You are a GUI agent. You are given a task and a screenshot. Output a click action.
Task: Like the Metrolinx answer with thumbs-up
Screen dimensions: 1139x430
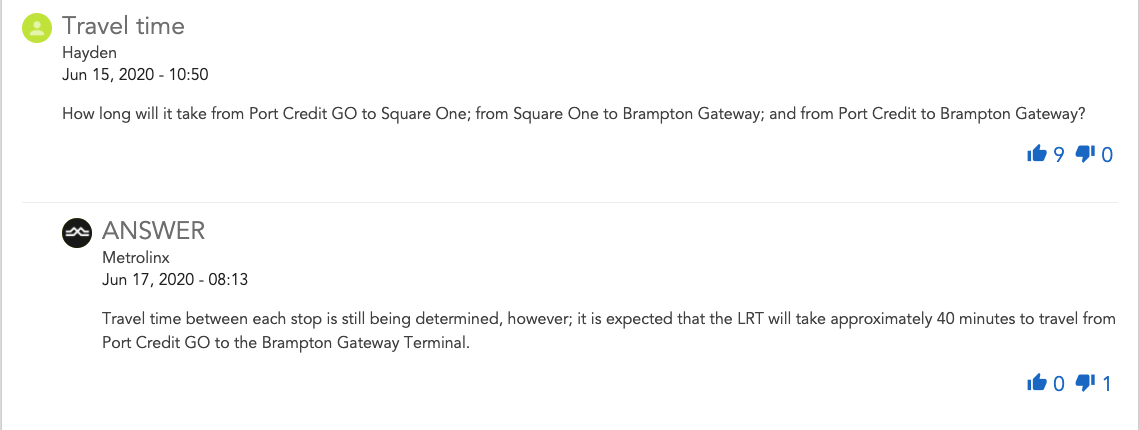click(x=1036, y=383)
